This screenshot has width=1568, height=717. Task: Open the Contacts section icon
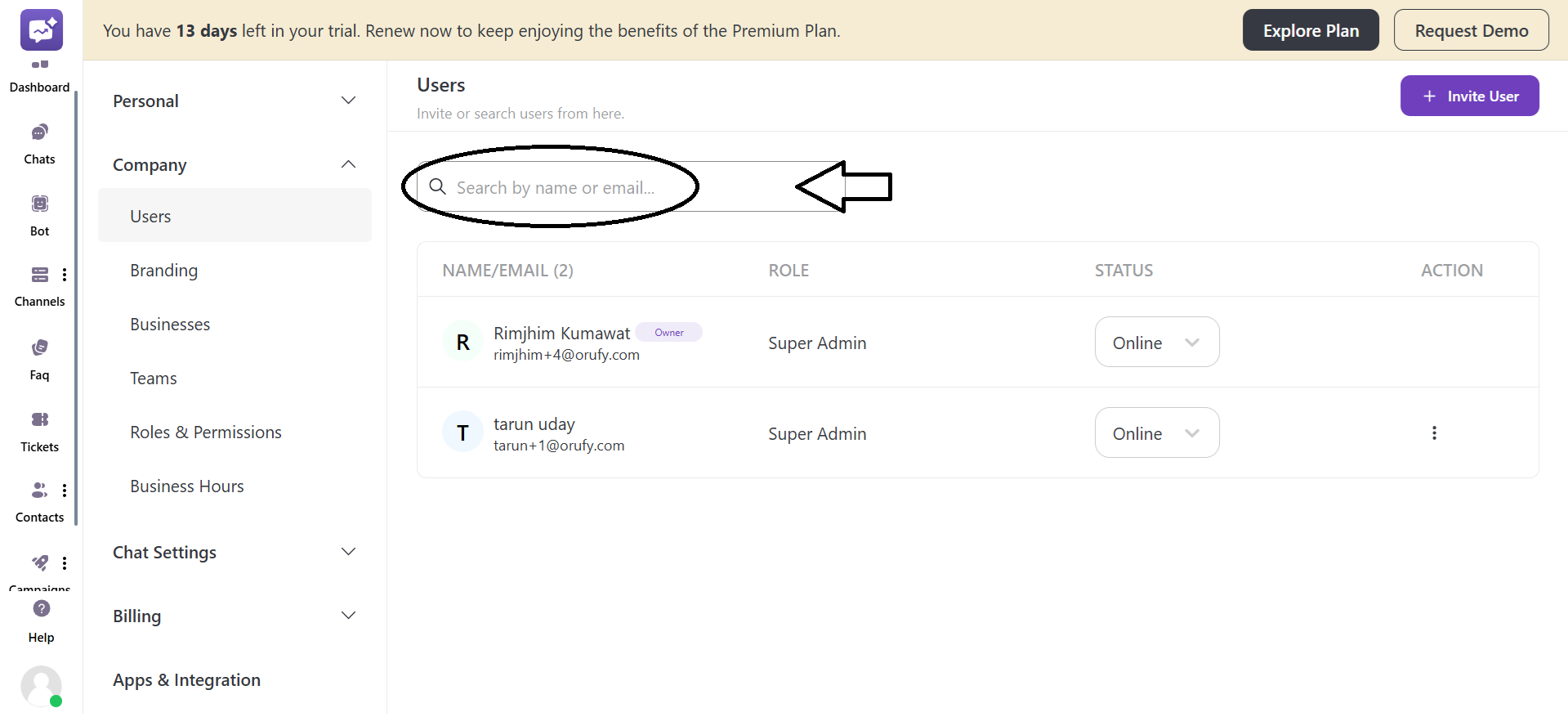pyautogui.click(x=39, y=491)
